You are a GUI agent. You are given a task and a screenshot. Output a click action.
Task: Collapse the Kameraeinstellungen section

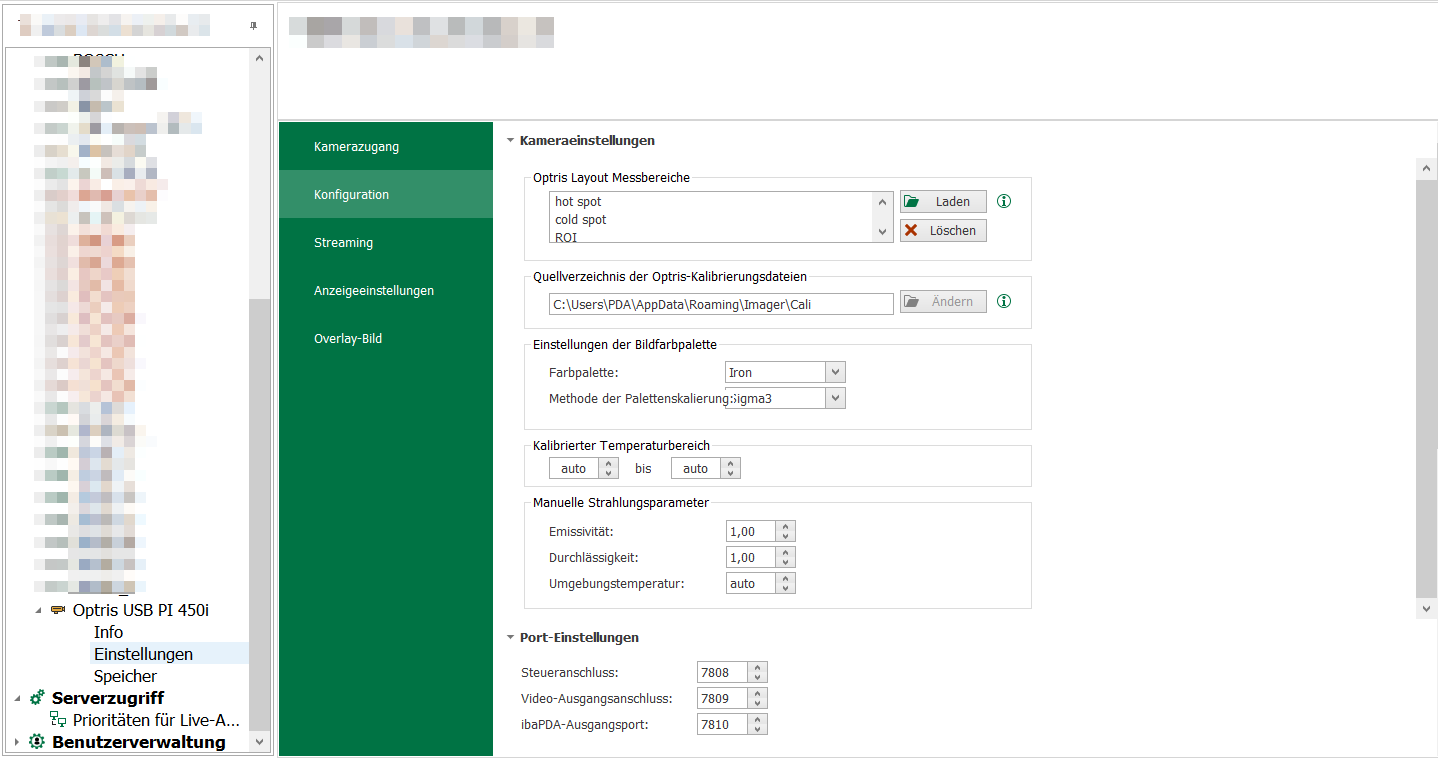(510, 141)
